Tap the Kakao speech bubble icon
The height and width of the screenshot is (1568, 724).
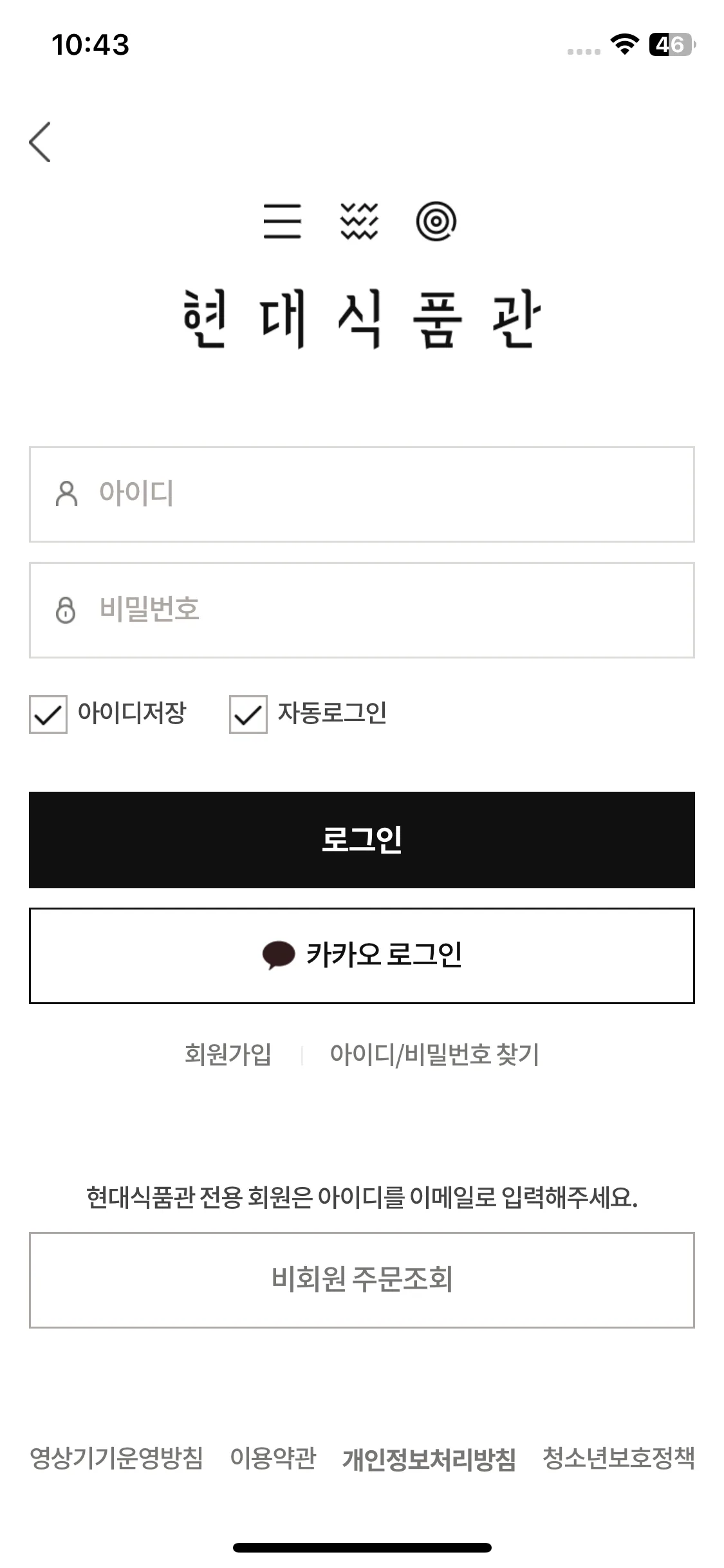coord(278,955)
